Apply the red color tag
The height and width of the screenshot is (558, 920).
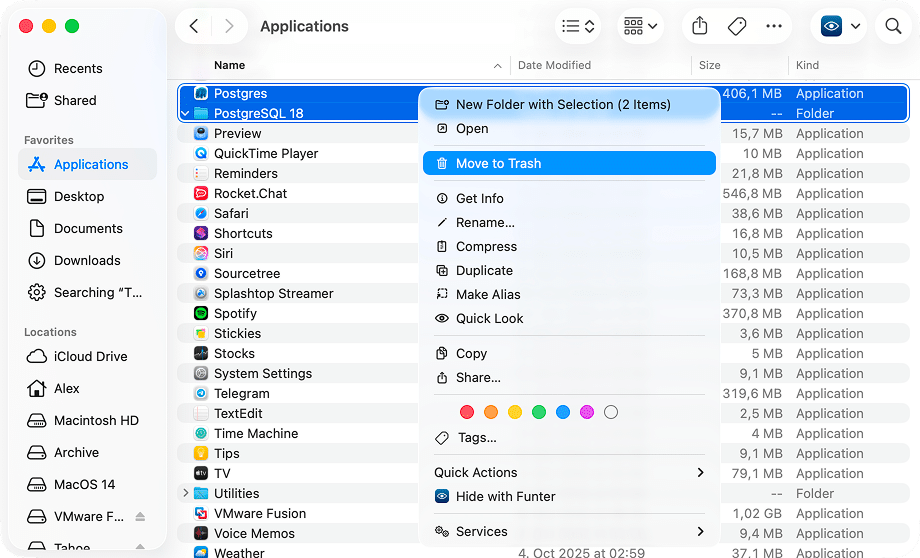tap(466, 412)
